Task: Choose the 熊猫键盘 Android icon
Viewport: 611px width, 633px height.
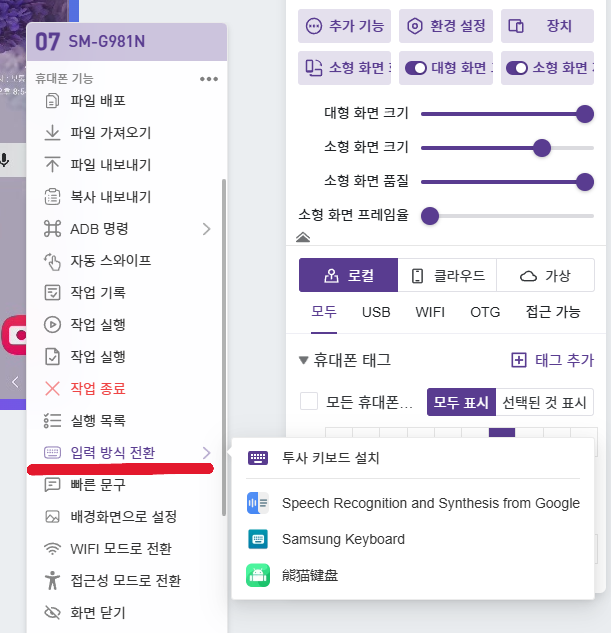Action: (x=258, y=576)
